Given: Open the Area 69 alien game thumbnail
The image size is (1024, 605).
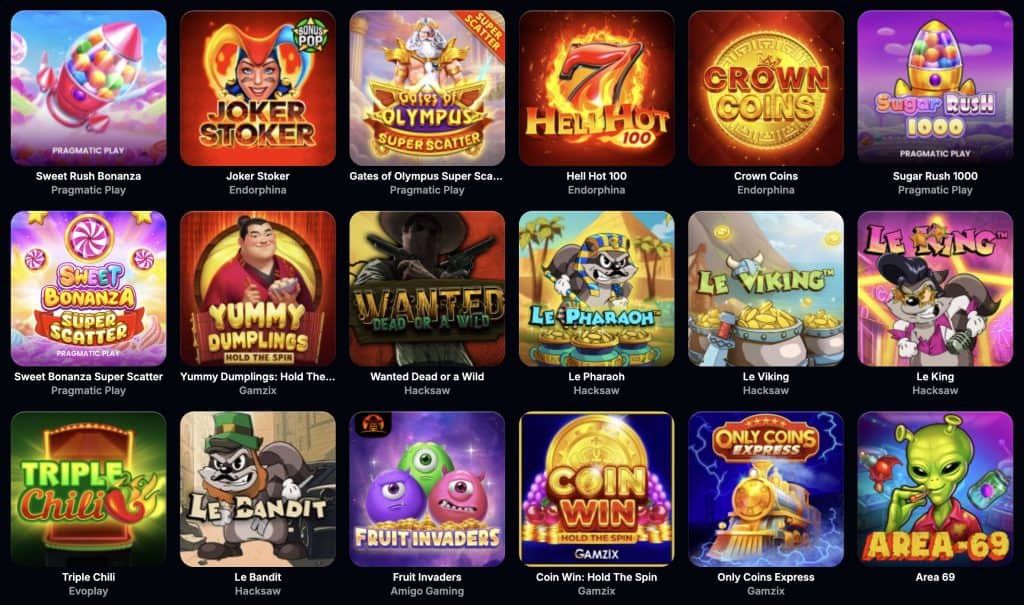Looking at the screenshot, I should [935, 489].
